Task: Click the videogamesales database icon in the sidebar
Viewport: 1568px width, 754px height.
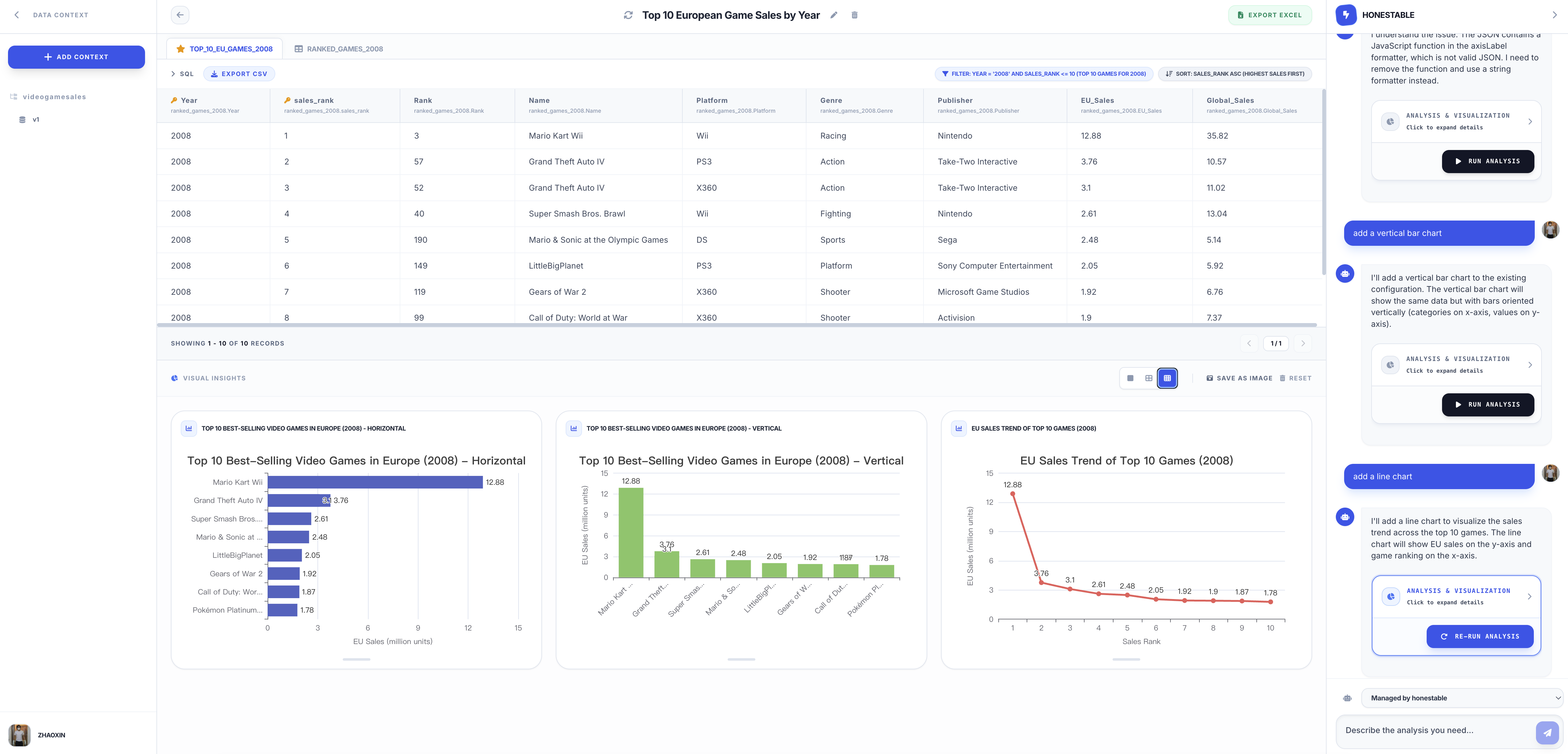Action: point(13,96)
